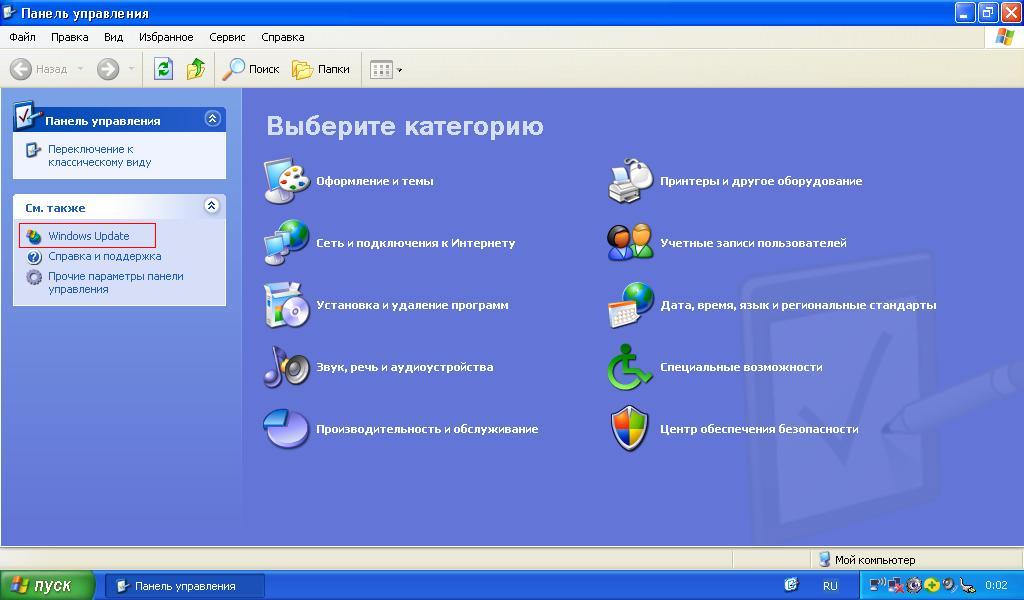This screenshot has width=1024, height=600.
Task: Click the taskbar clock showing 0:02
Action: (996, 586)
